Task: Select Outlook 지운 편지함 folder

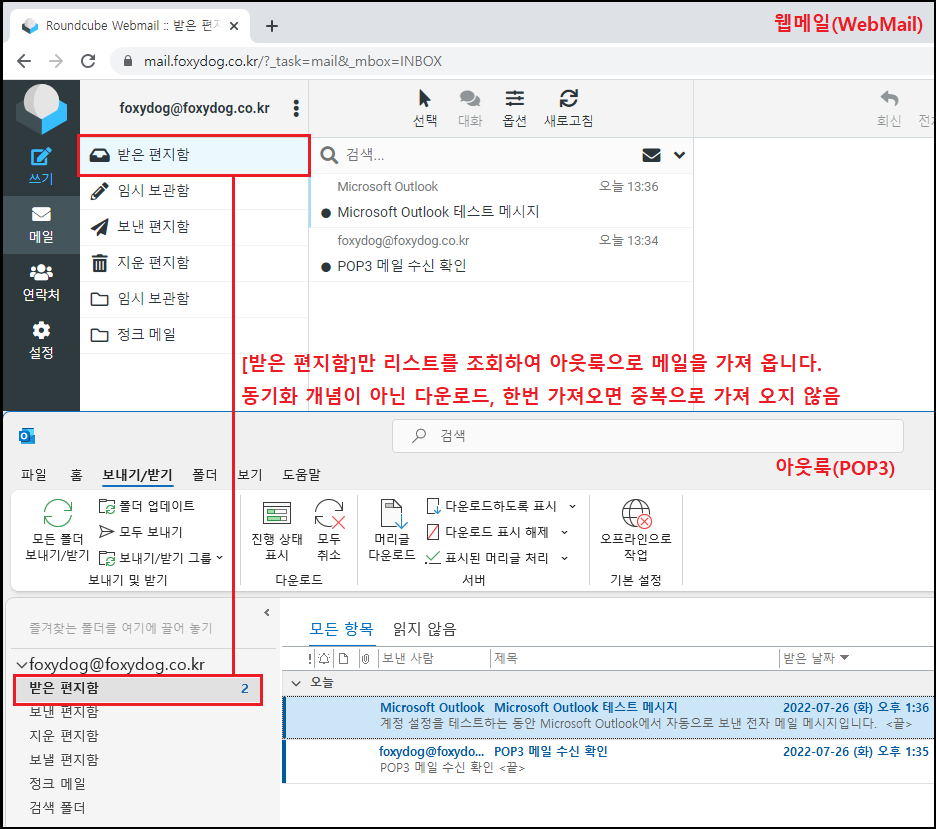Action: (x=64, y=735)
